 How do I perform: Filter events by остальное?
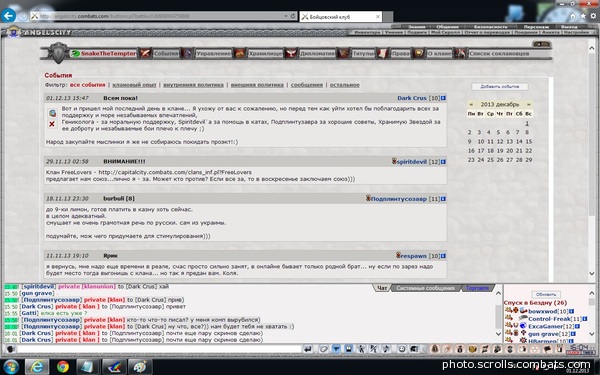point(344,85)
